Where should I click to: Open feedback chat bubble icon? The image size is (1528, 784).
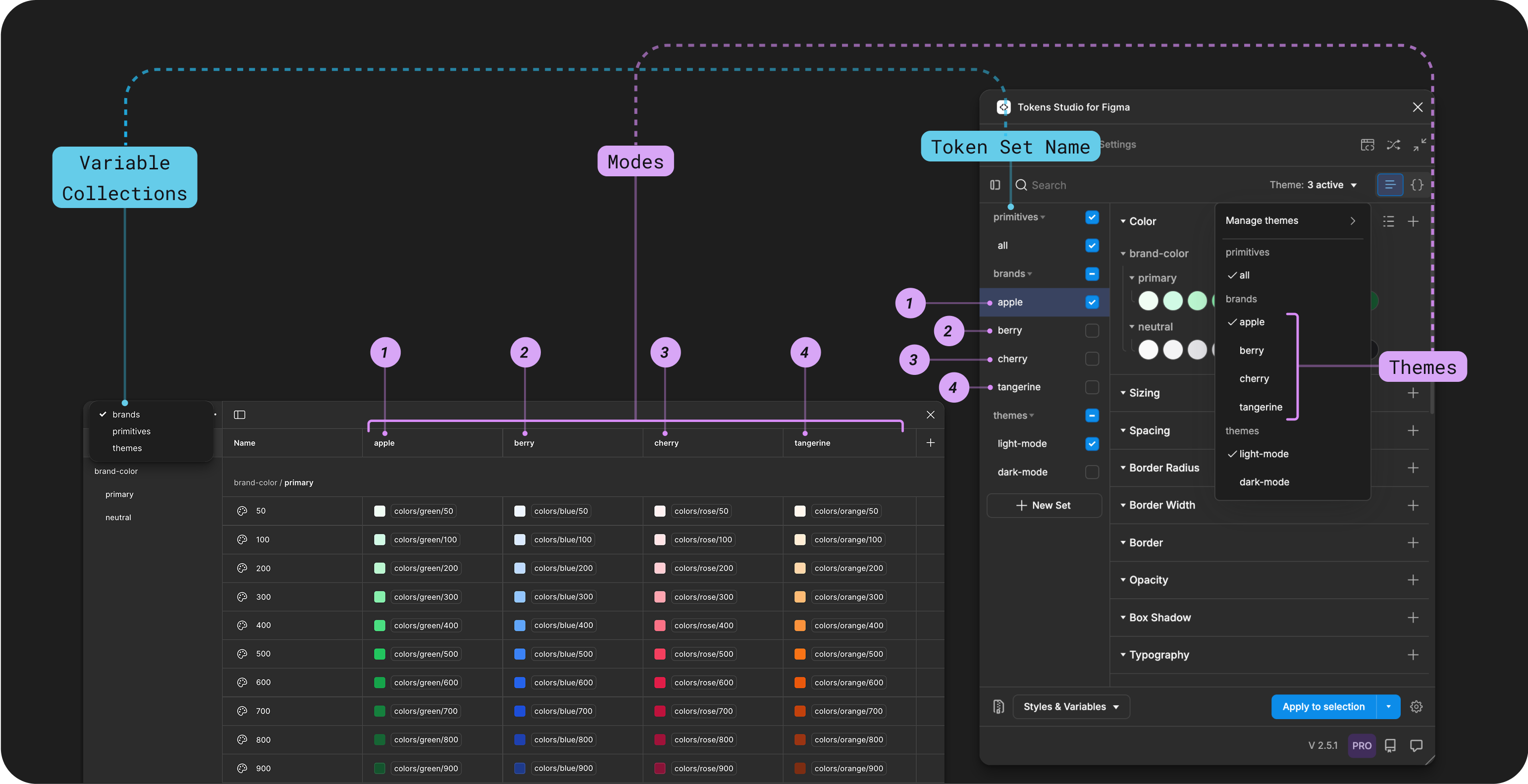(x=1416, y=745)
